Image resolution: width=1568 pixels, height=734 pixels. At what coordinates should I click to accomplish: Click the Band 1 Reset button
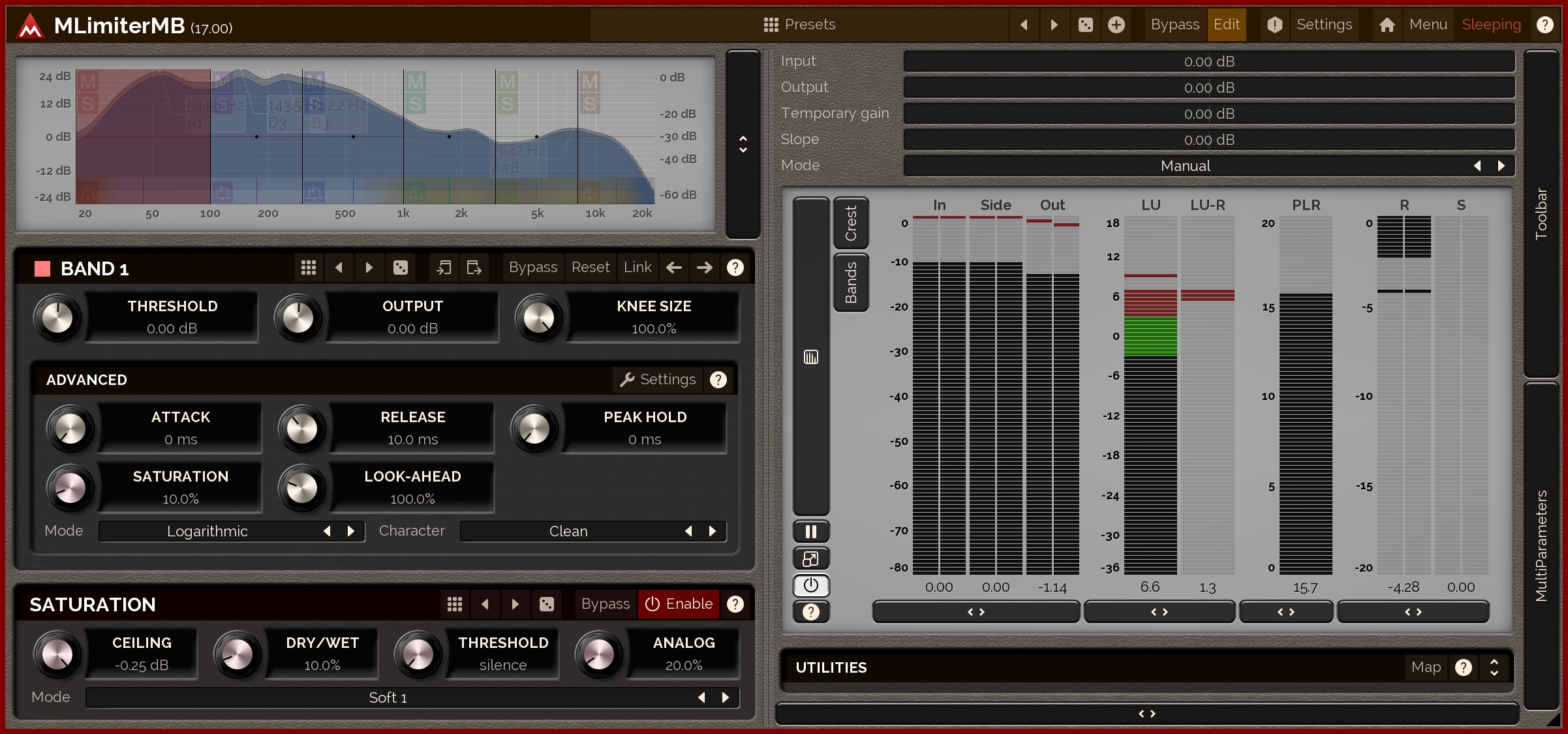pos(590,268)
